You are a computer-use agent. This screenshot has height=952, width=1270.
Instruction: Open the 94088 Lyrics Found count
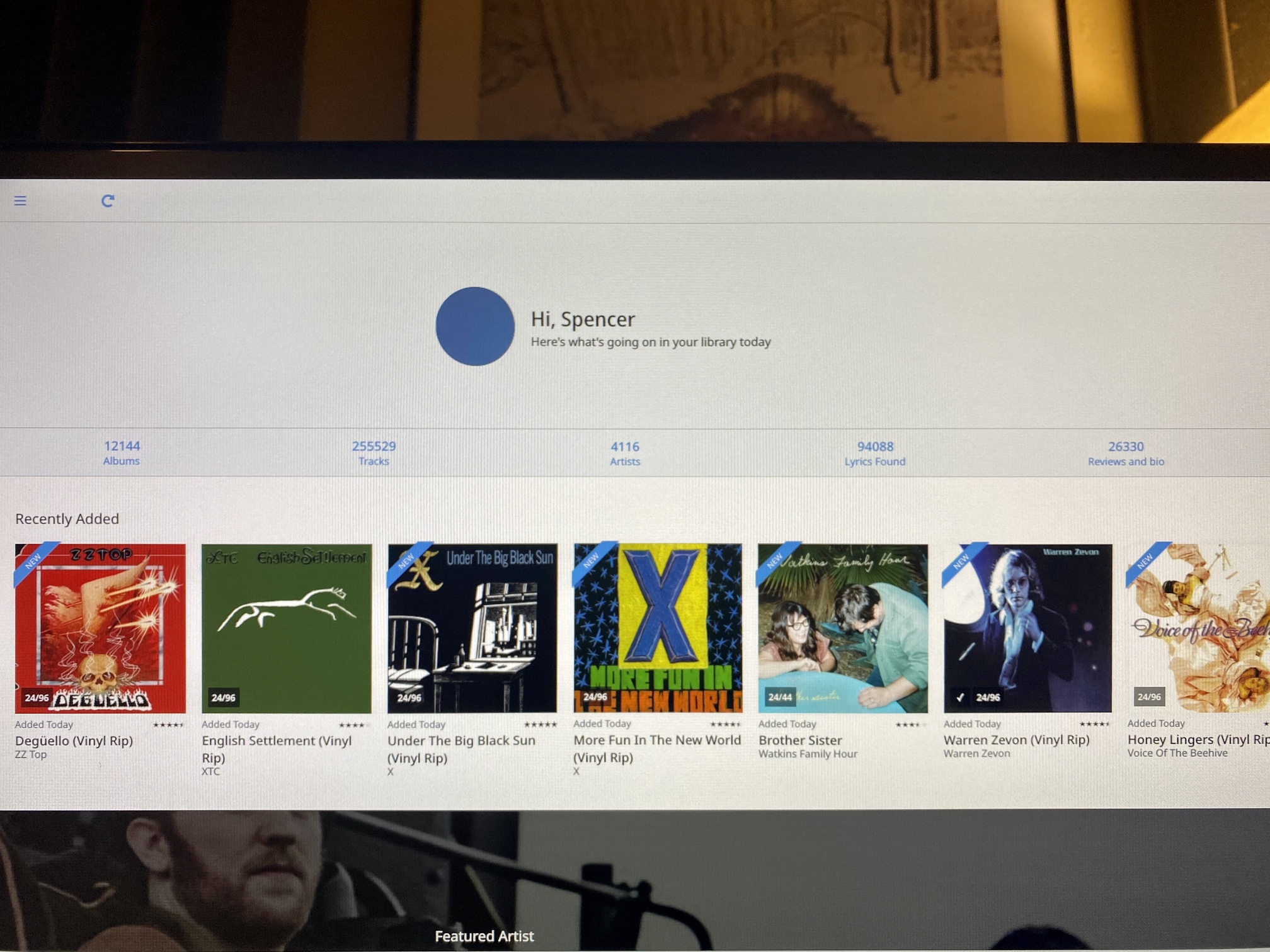(875, 453)
